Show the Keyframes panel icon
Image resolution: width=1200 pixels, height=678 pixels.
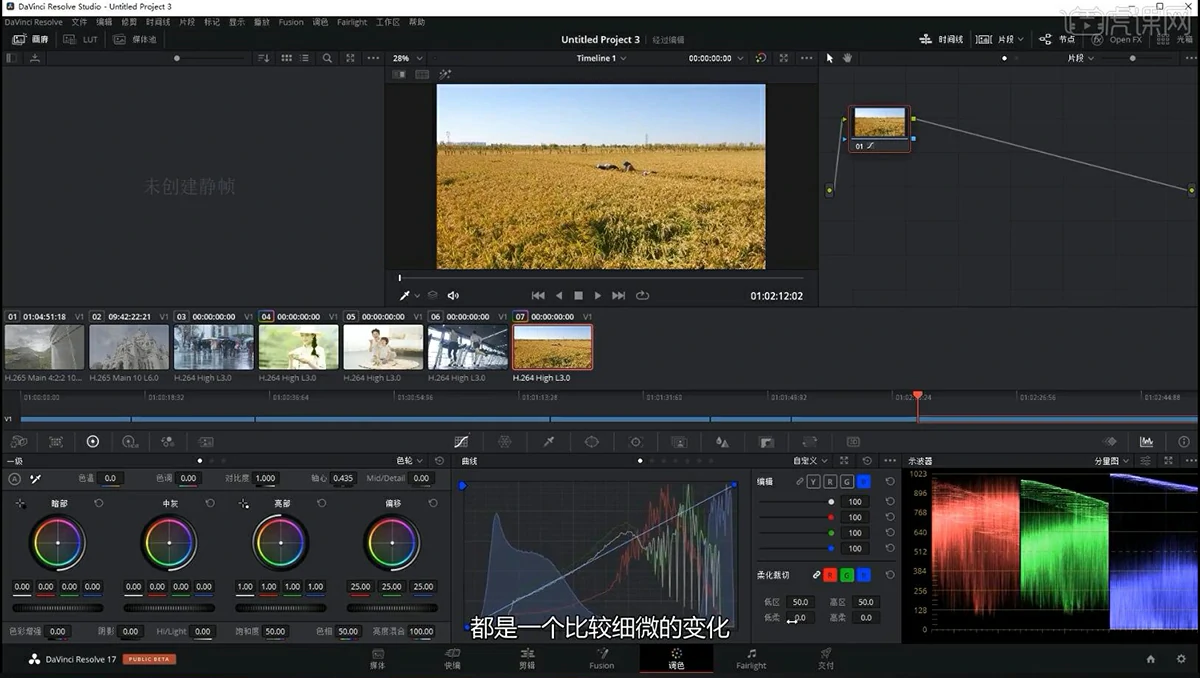coord(1109,441)
